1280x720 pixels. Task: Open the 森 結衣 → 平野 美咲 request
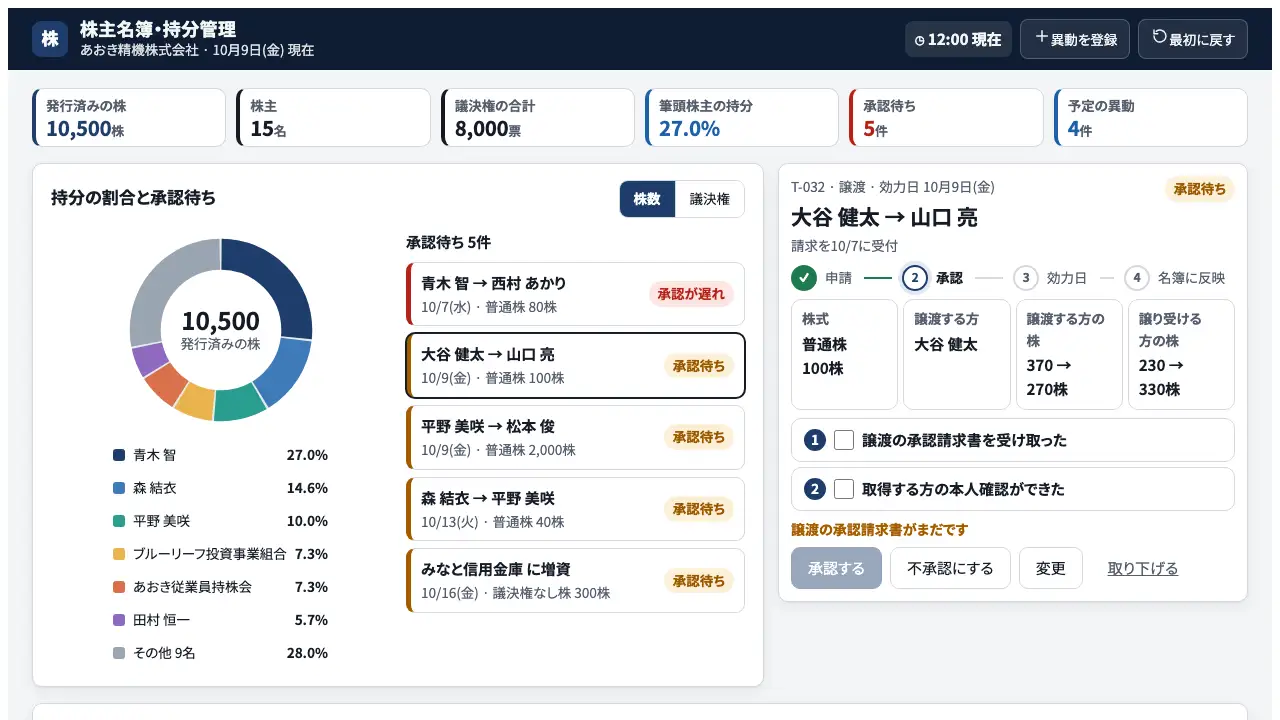(x=575, y=509)
